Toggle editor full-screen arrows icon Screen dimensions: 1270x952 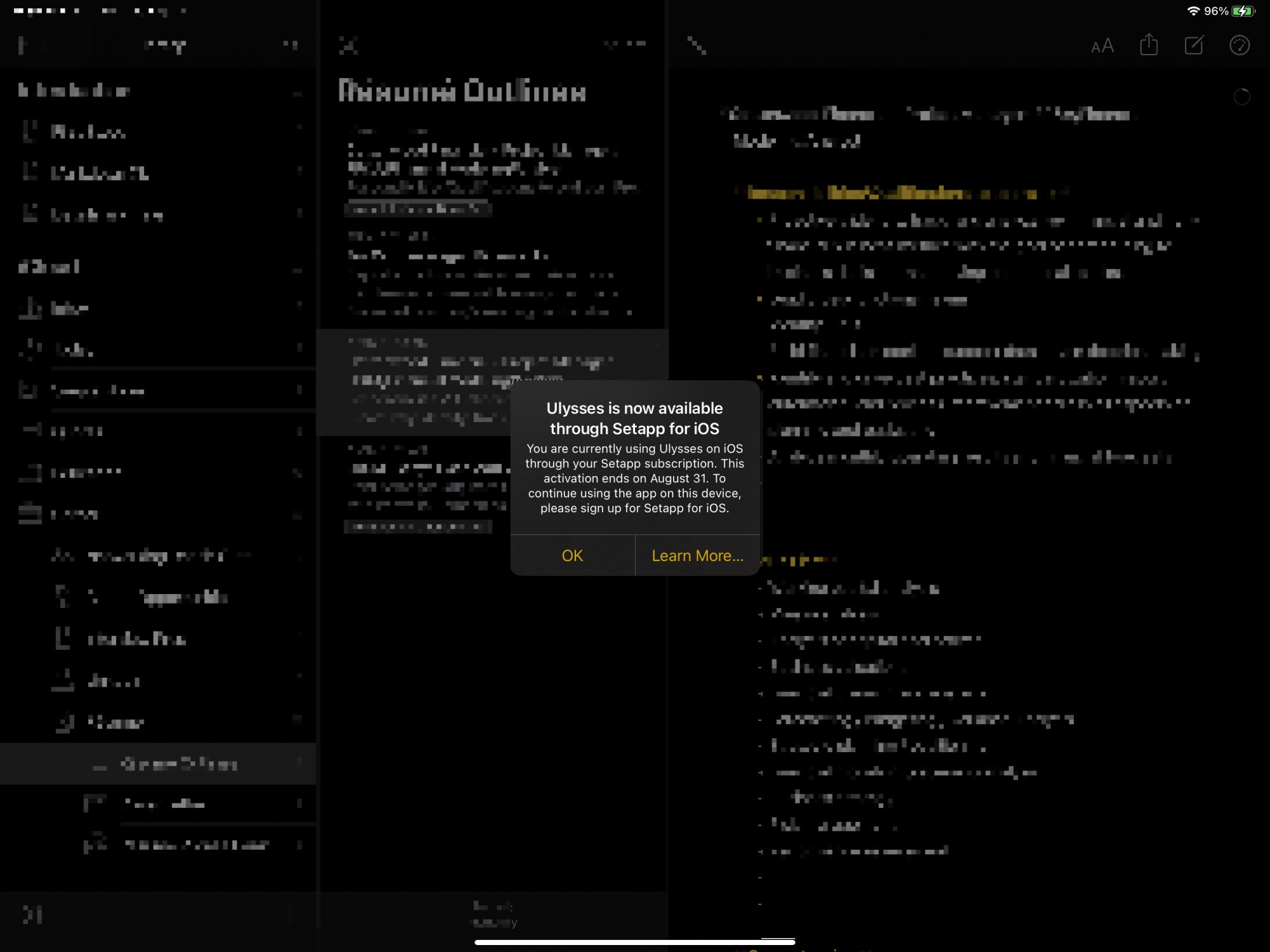coord(697,45)
